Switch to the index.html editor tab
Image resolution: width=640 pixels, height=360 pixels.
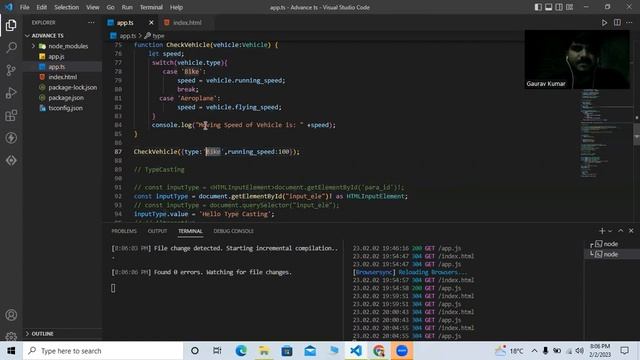(187, 23)
